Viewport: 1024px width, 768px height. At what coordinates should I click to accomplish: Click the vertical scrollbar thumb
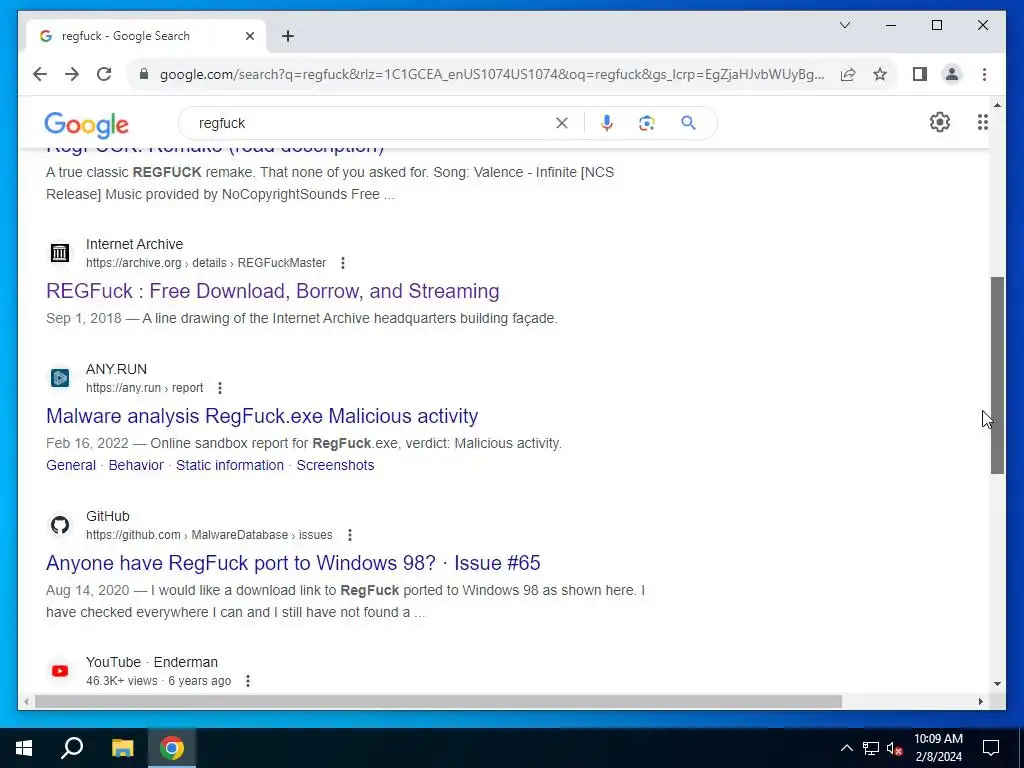997,376
